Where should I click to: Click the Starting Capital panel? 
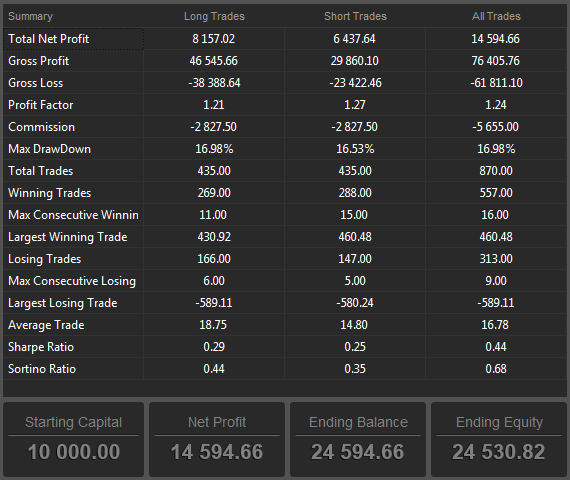(x=73, y=439)
